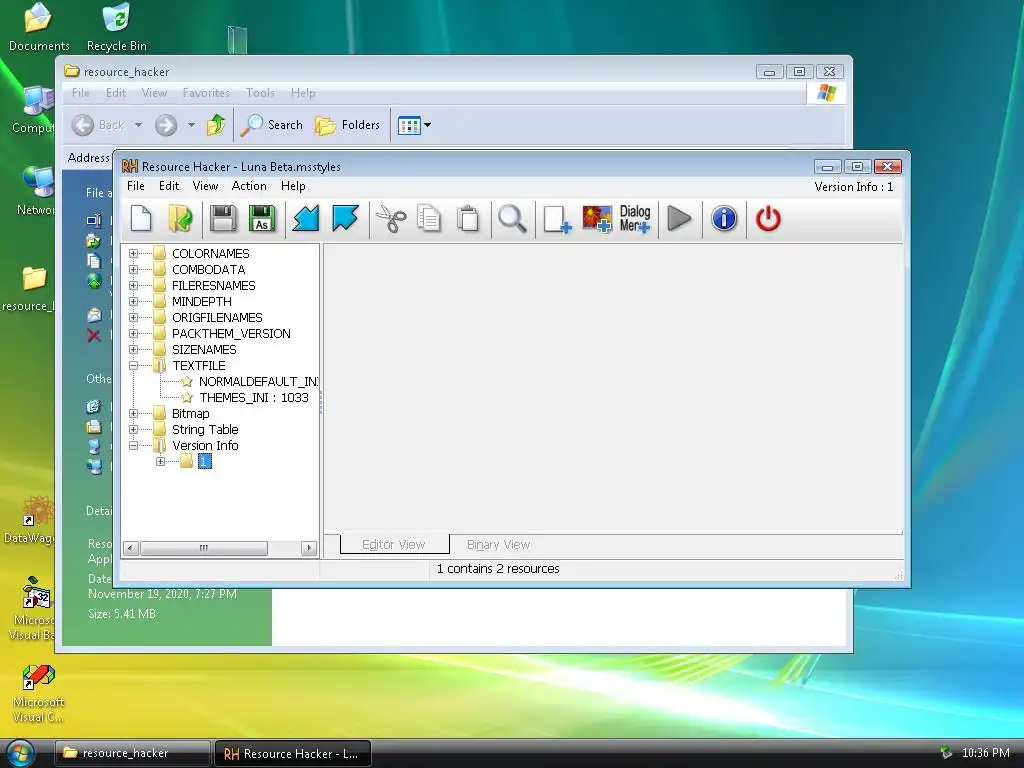The width and height of the screenshot is (1024, 768).
Task: Click the taskbar clock 10:36 PM
Action: 985,753
